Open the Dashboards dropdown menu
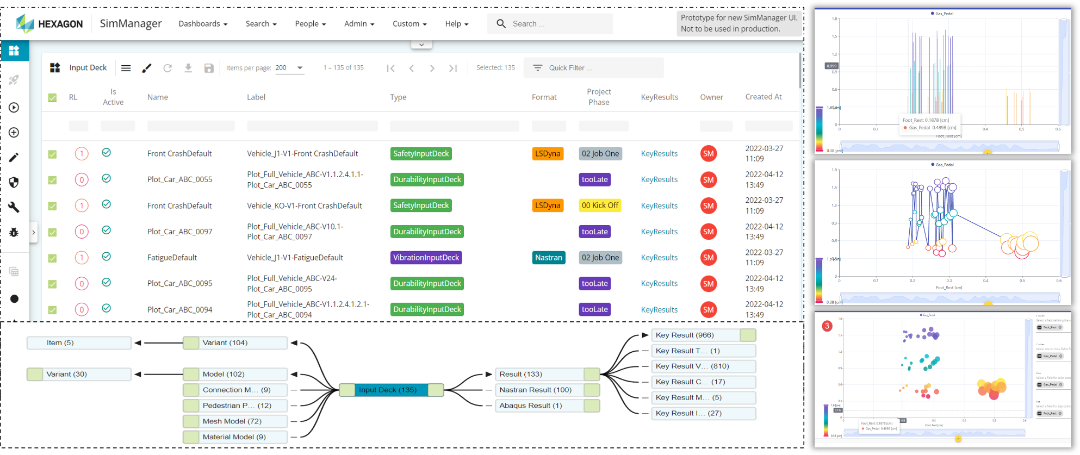Viewport: 1080px width, 455px height. point(202,23)
